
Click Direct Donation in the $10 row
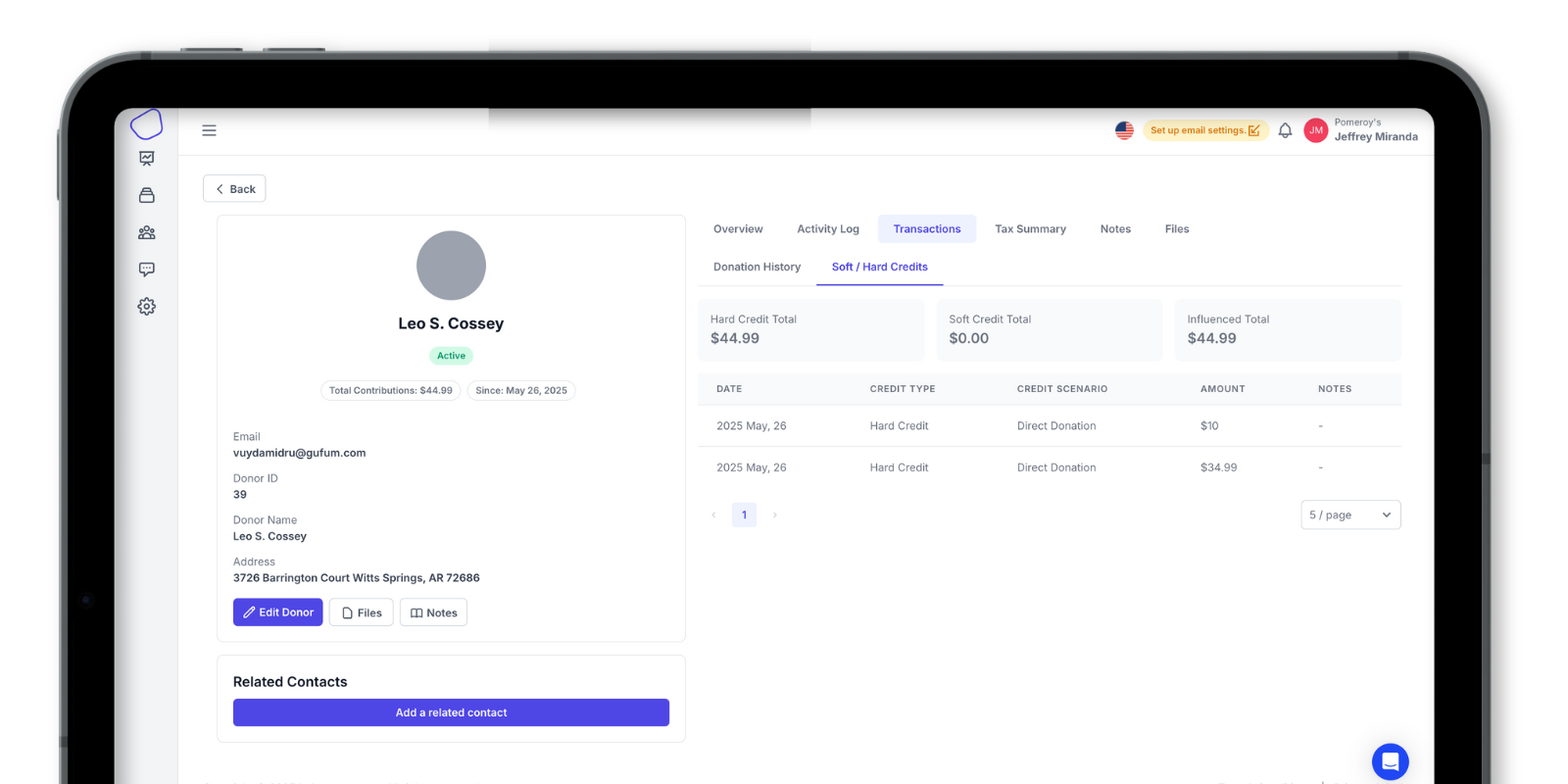coord(1056,426)
